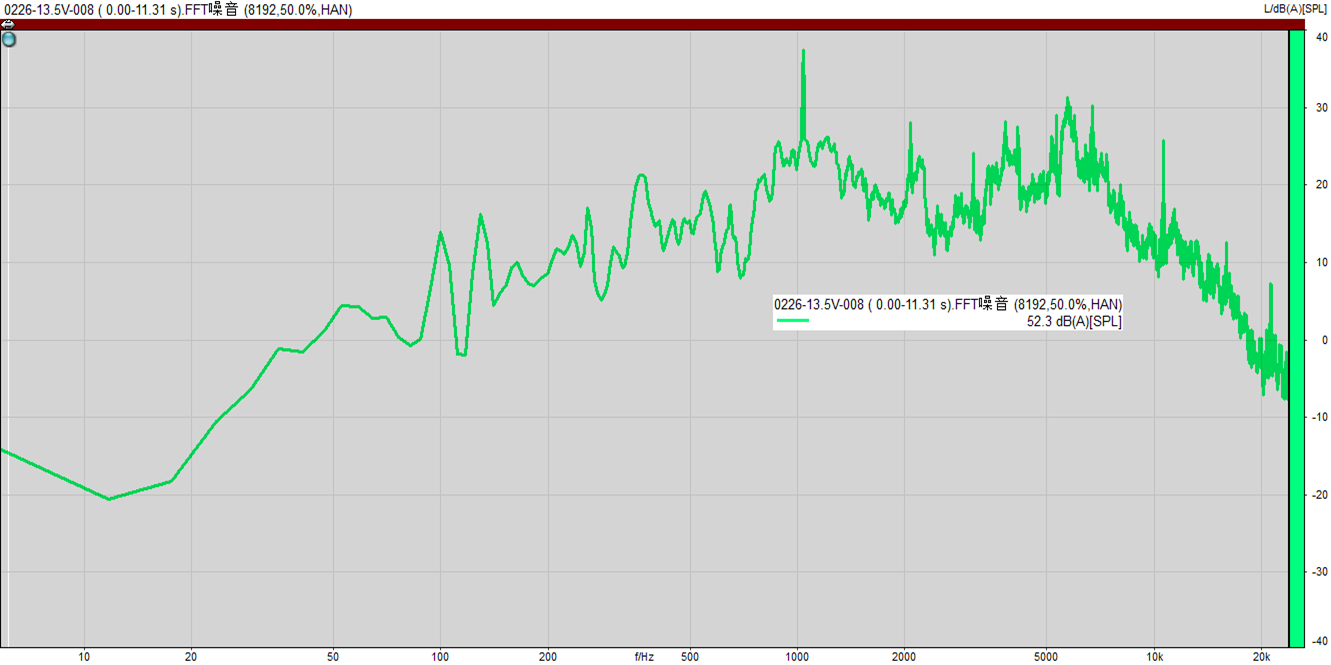The width and height of the screenshot is (1331, 665).
Task: Click the 0 tick label on the level axis
Action: (1324, 340)
